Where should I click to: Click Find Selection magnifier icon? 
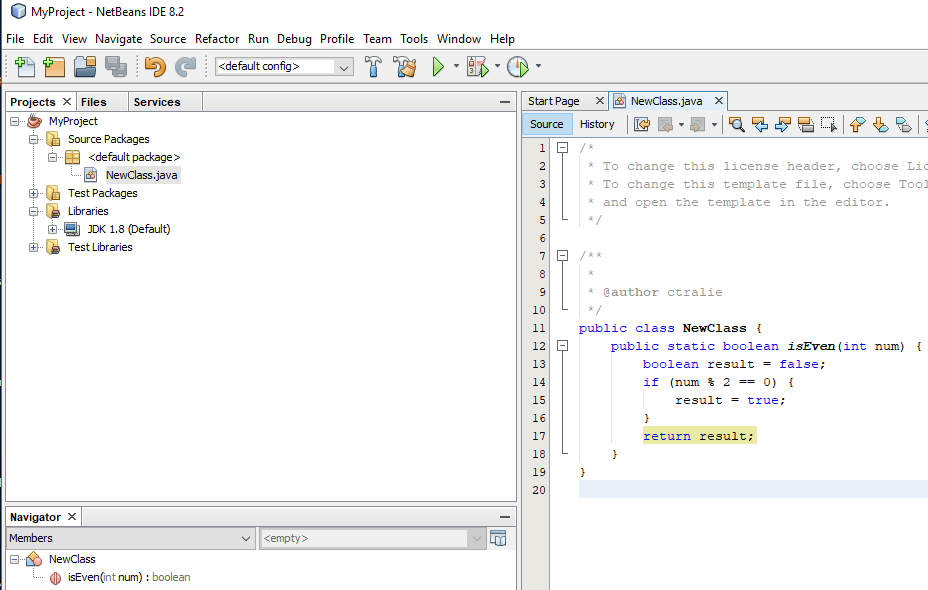coord(736,124)
